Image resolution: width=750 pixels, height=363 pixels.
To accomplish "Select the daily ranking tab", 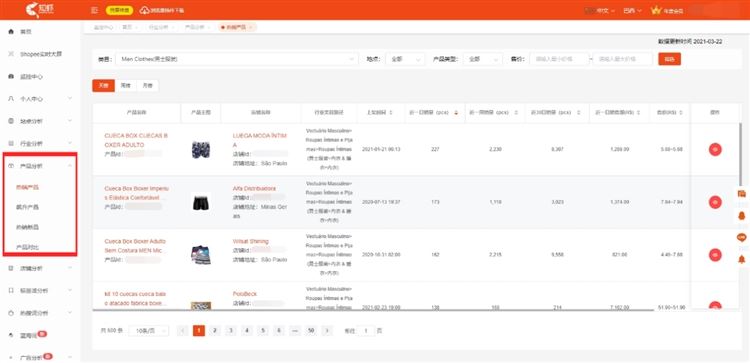I will (x=103, y=86).
